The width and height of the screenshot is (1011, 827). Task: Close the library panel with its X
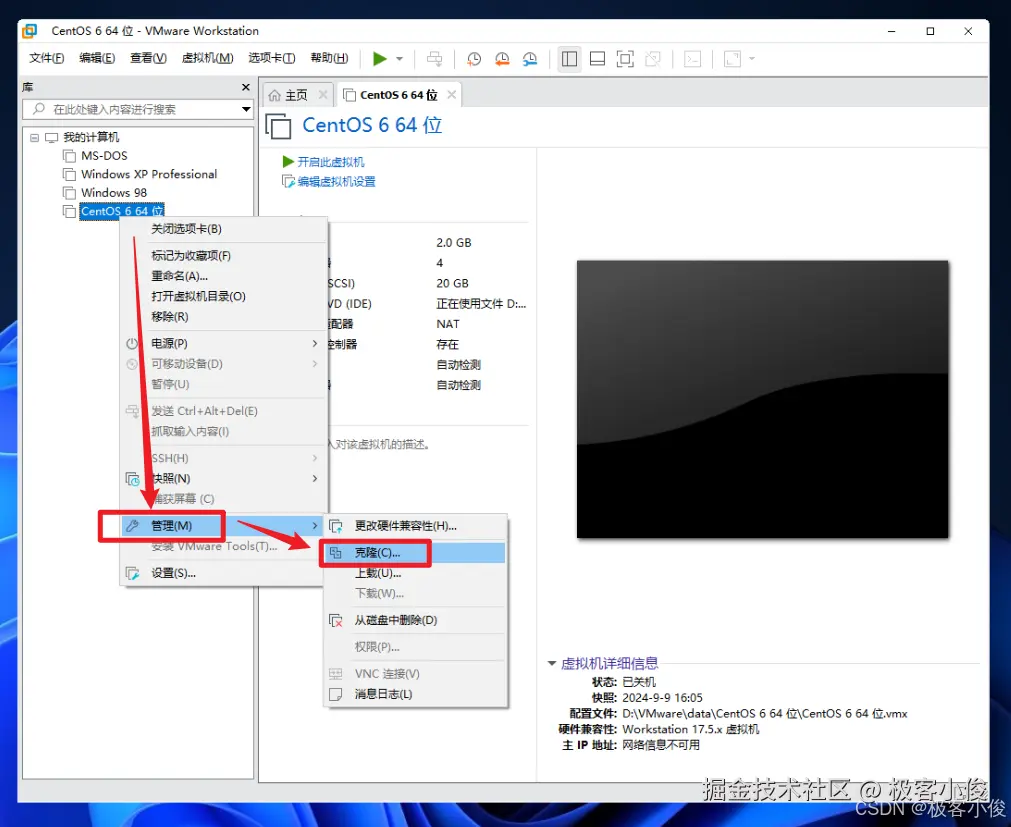click(246, 87)
